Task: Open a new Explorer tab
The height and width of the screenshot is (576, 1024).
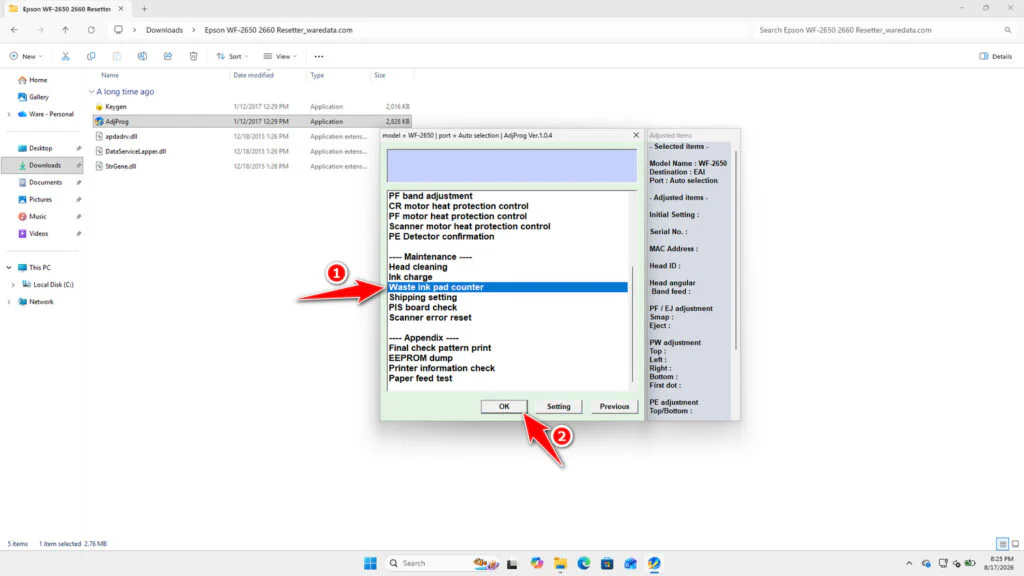Action: coord(144,9)
